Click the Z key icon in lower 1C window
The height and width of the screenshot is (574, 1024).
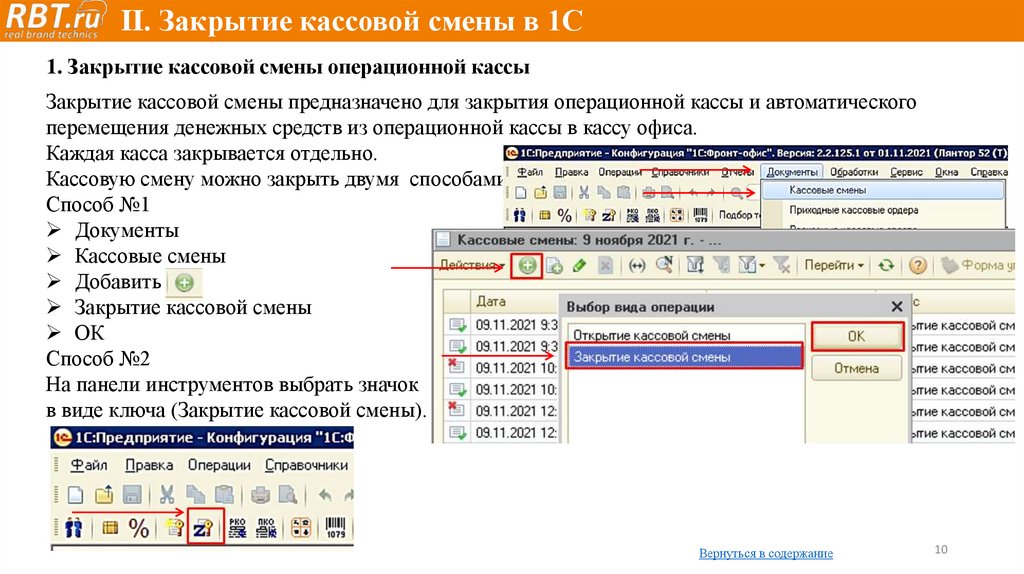click(203, 527)
